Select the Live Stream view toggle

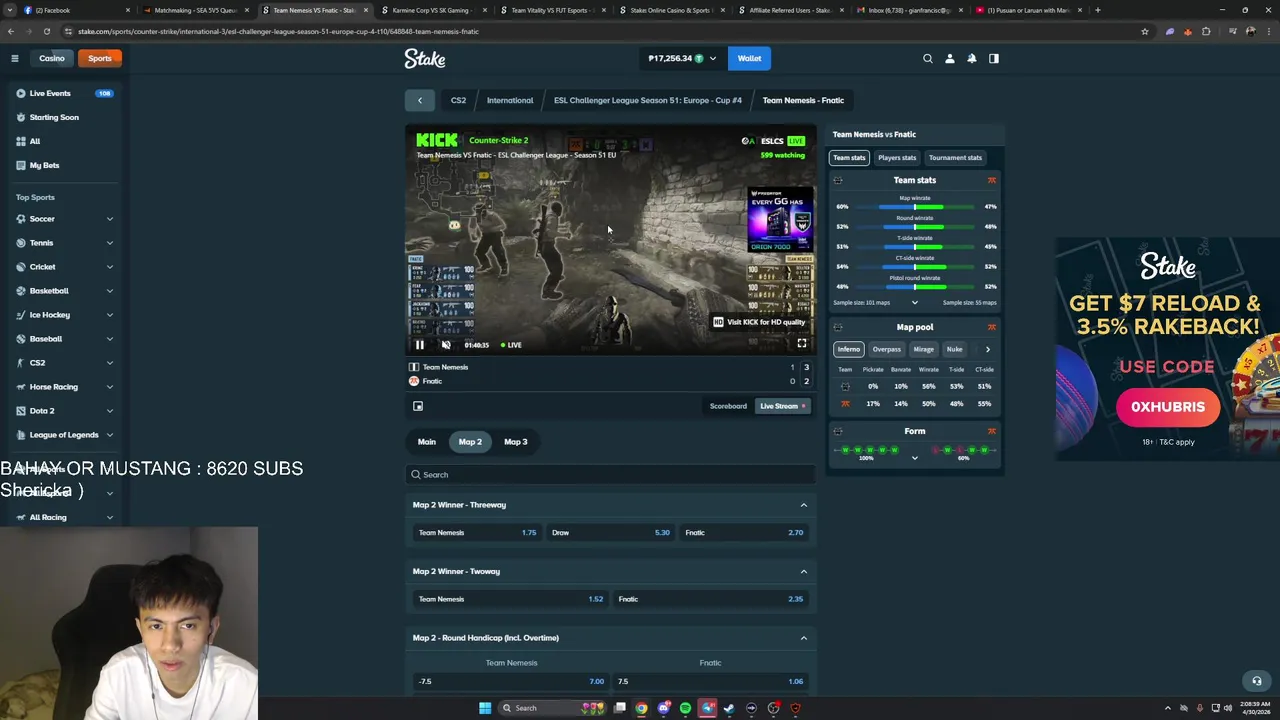coord(783,406)
